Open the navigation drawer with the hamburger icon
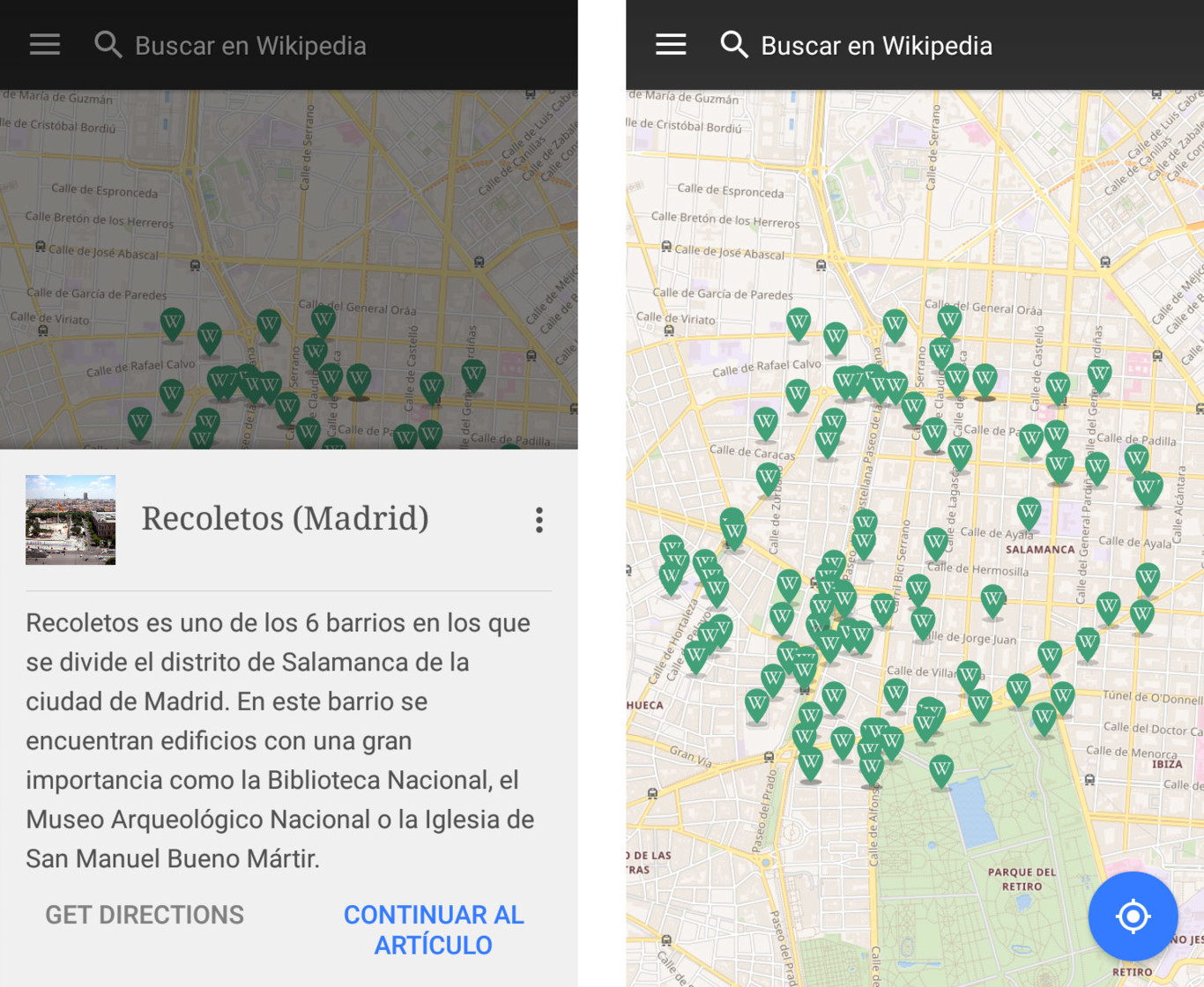Viewport: 1204px width, 987px height. pyautogui.click(x=44, y=45)
